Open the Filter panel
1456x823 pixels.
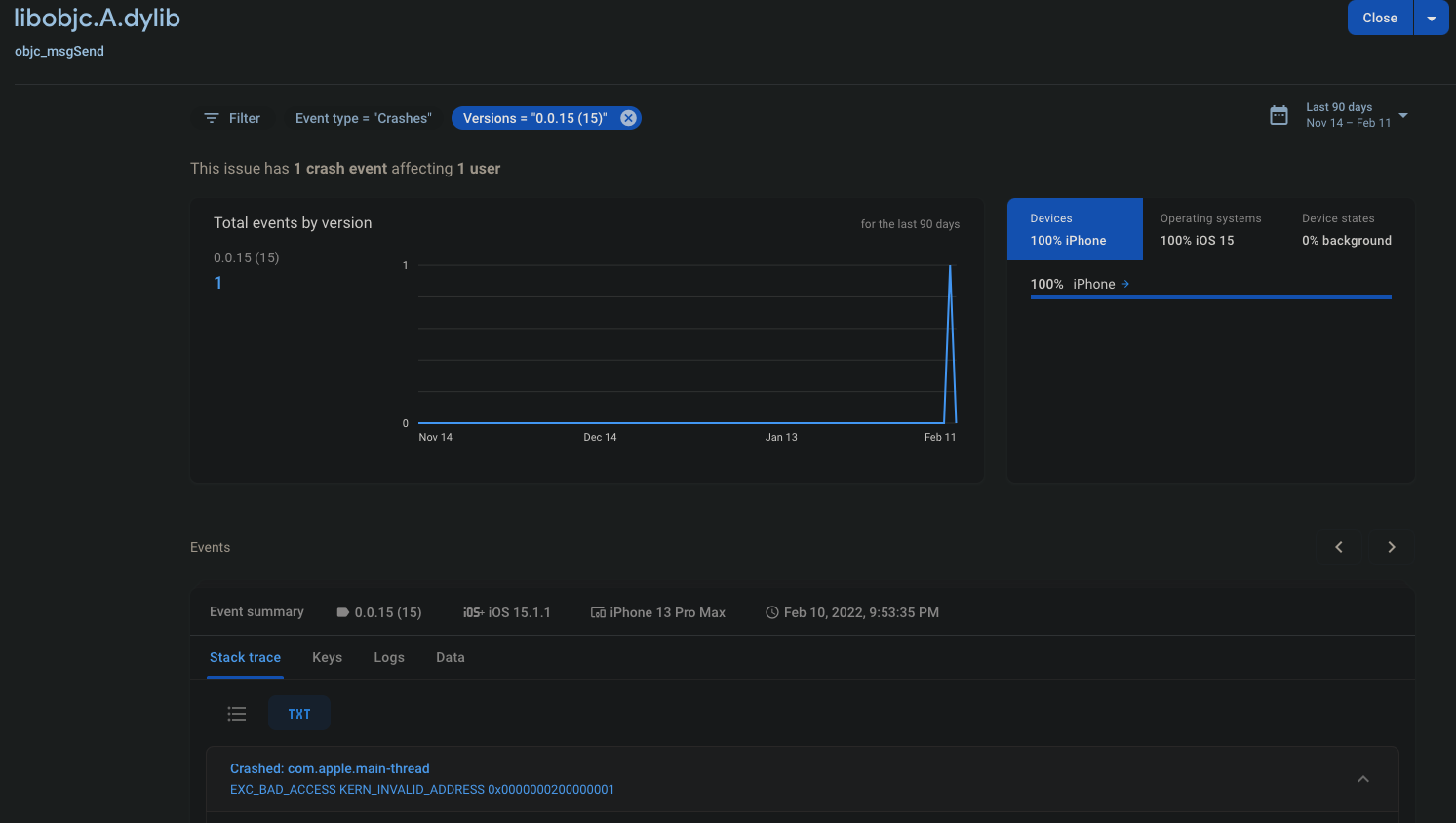(232, 117)
